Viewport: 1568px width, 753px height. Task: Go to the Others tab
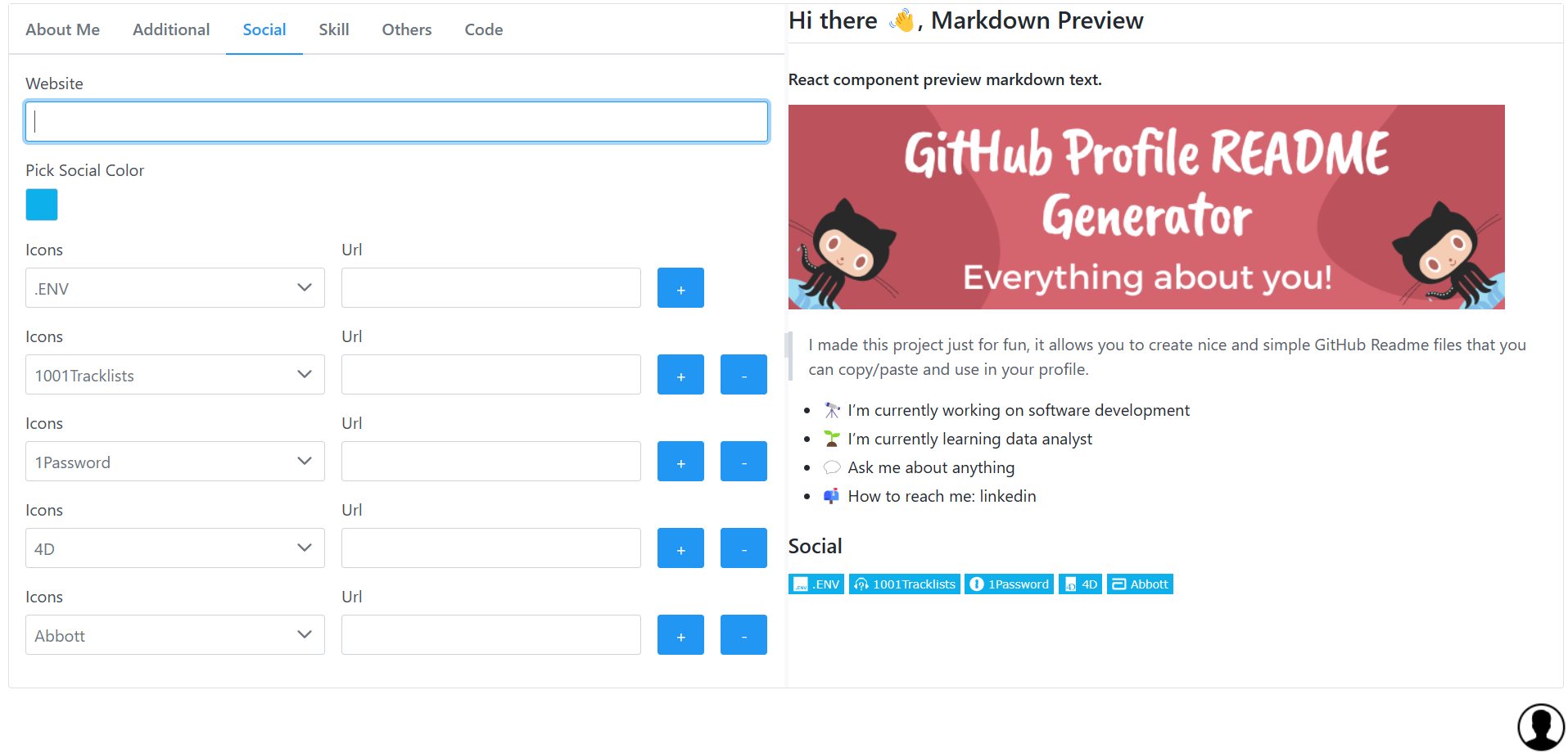point(407,29)
